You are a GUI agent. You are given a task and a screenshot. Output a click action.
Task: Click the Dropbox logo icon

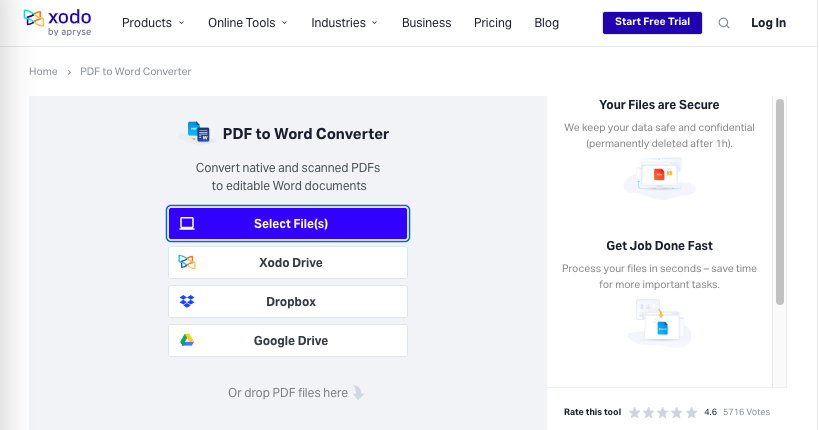pyautogui.click(x=187, y=301)
